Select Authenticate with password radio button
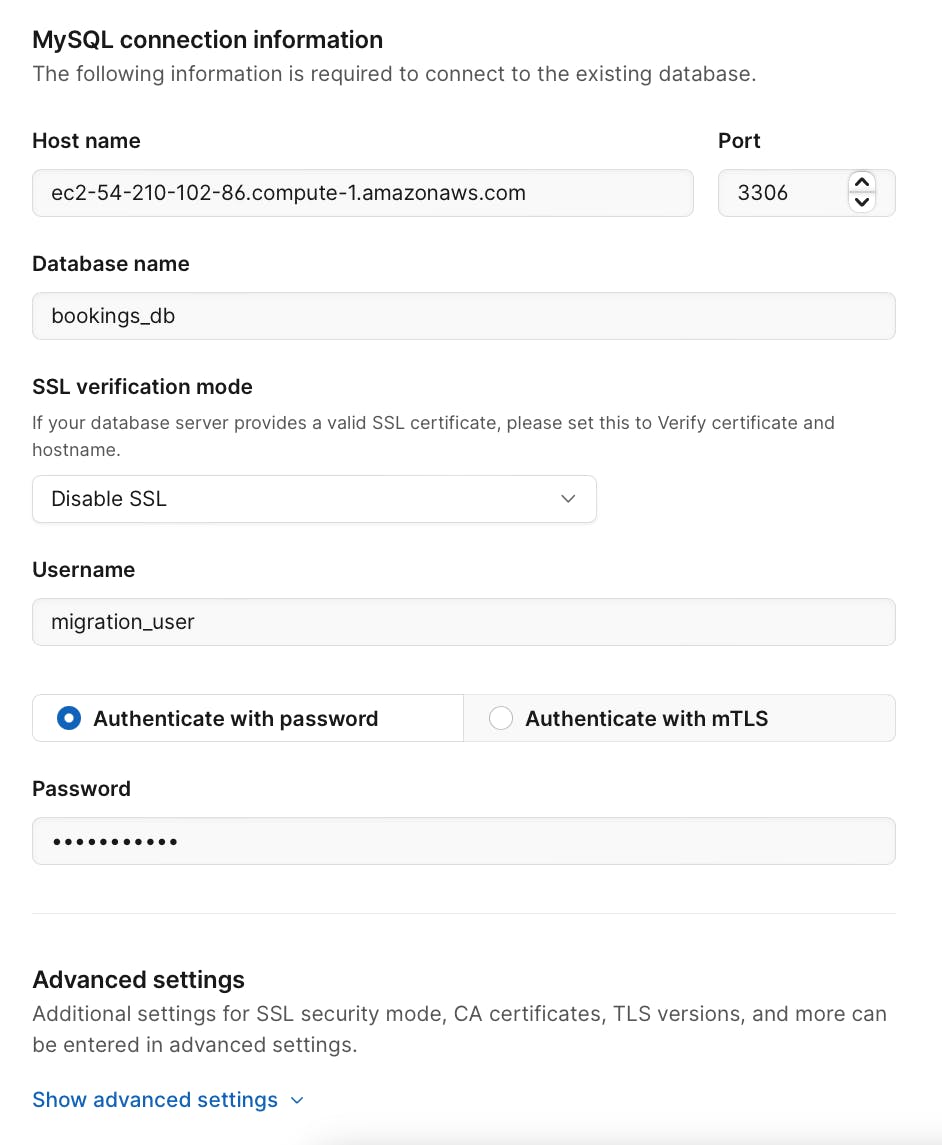The width and height of the screenshot is (942, 1145). pyautogui.click(x=69, y=718)
